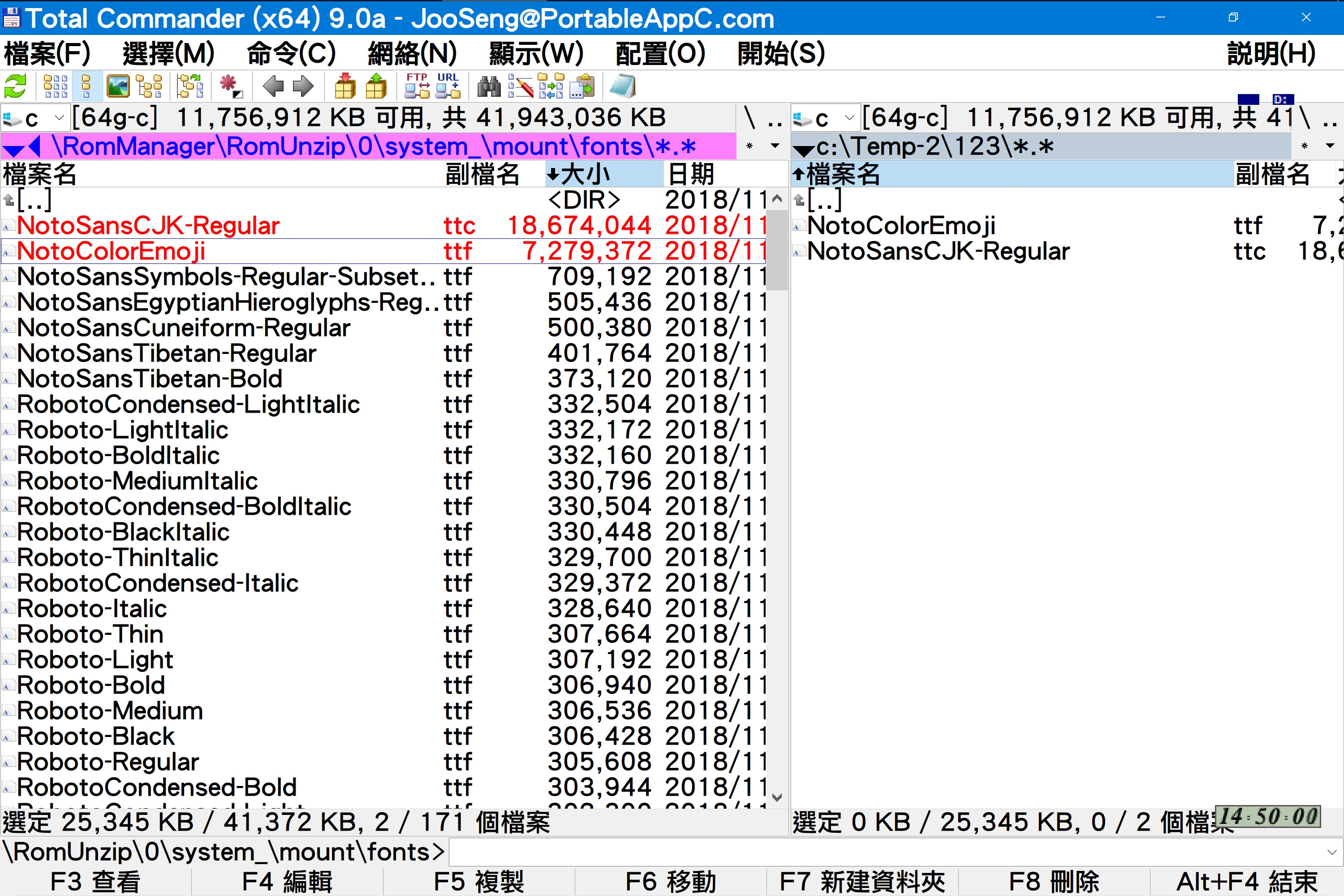The width and height of the screenshot is (1344, 896).
Task: Open right panel directory history down arrow
Action: click(x=1330, y=147)
